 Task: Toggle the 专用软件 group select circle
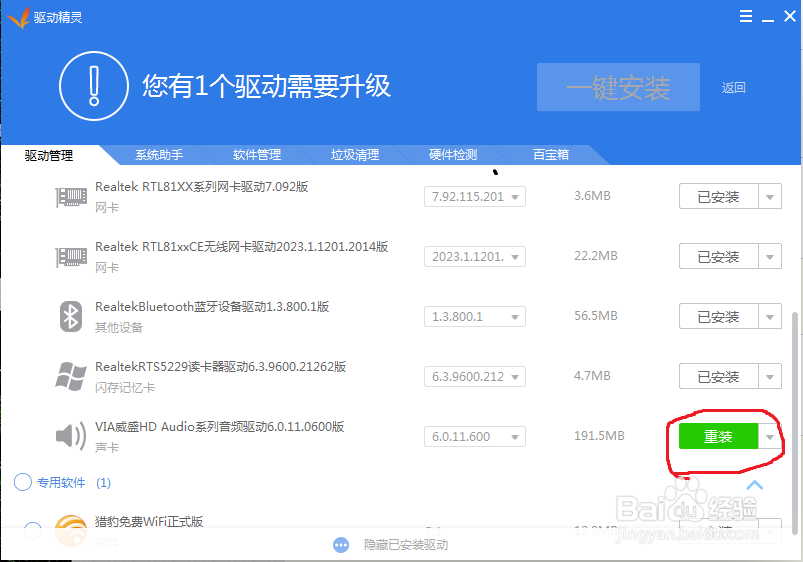coord(23,482)
